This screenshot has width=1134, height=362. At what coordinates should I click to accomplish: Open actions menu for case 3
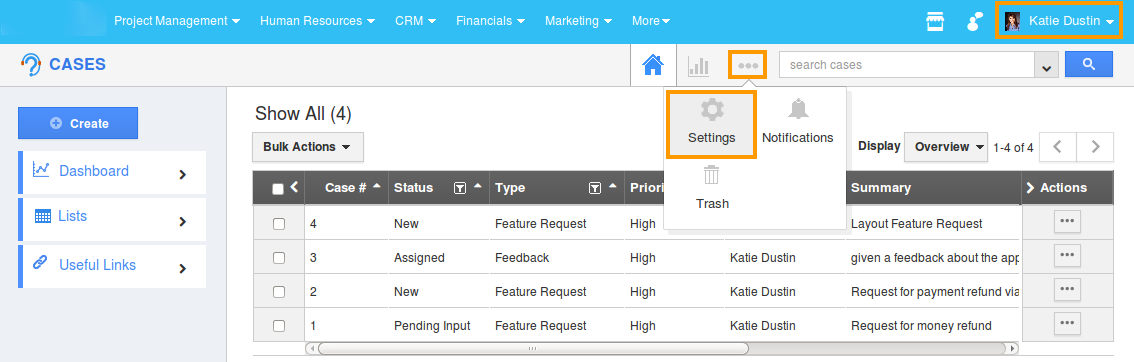coord(1067,256)
